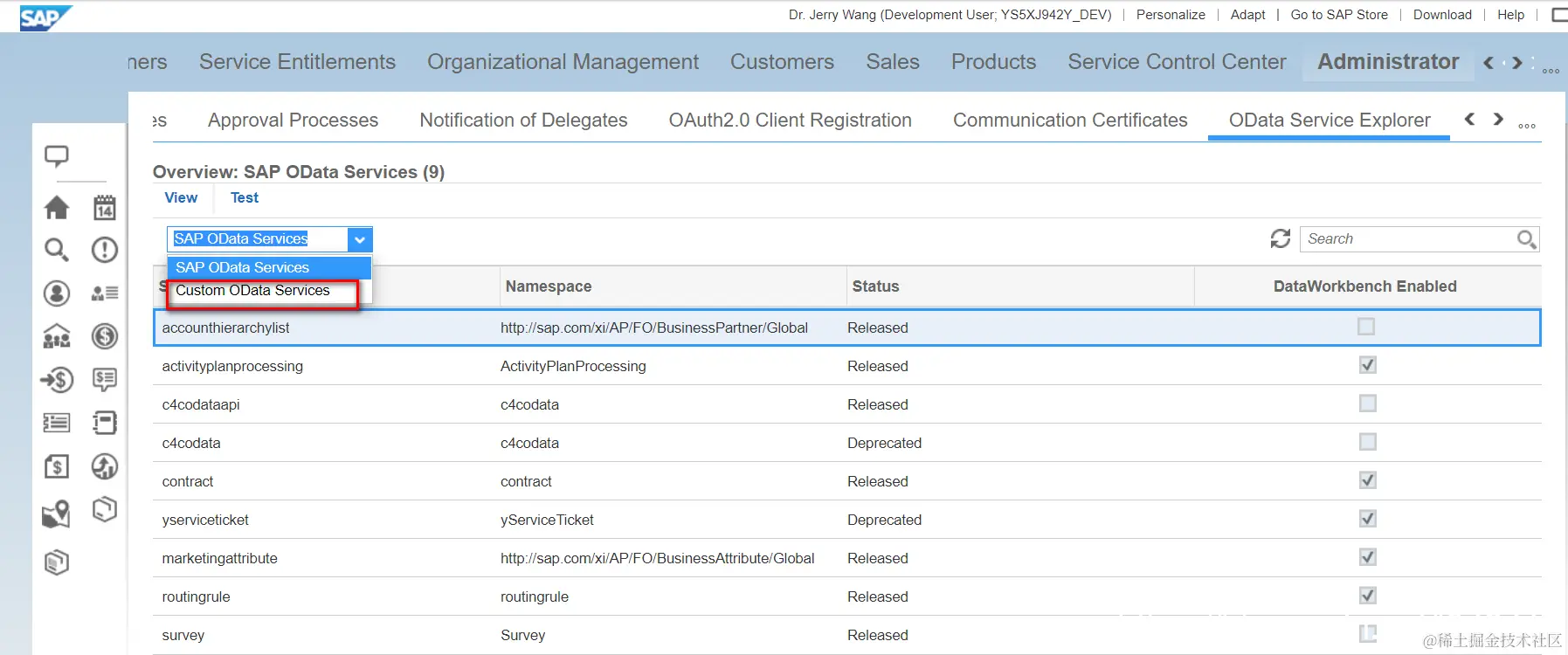Open the SAP OData Services dropdown arrow
Viewport: 1568px width, 655px height.
coord(360,239)
